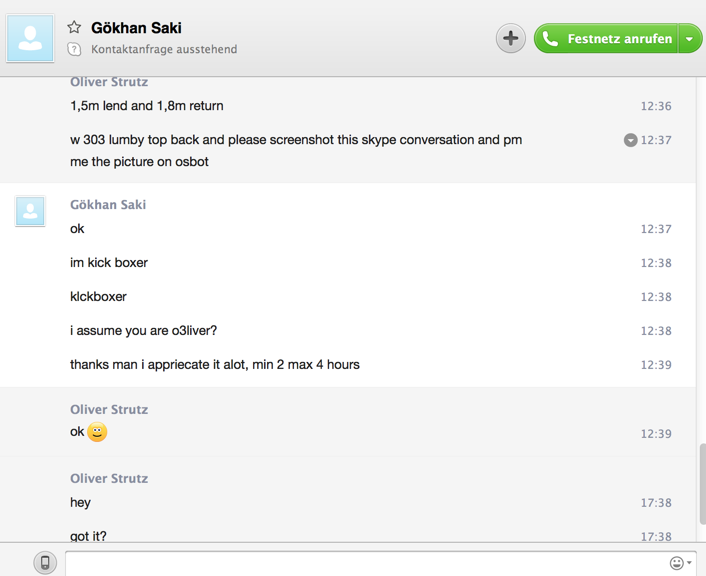706x576 pixels.
Task: Expand the small arrow beside the emoticon picker
Action: 690,563
